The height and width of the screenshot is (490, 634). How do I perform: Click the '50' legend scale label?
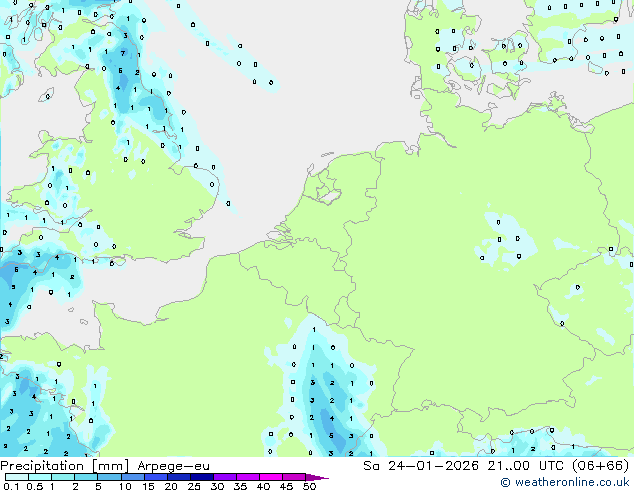click(309, 486)
